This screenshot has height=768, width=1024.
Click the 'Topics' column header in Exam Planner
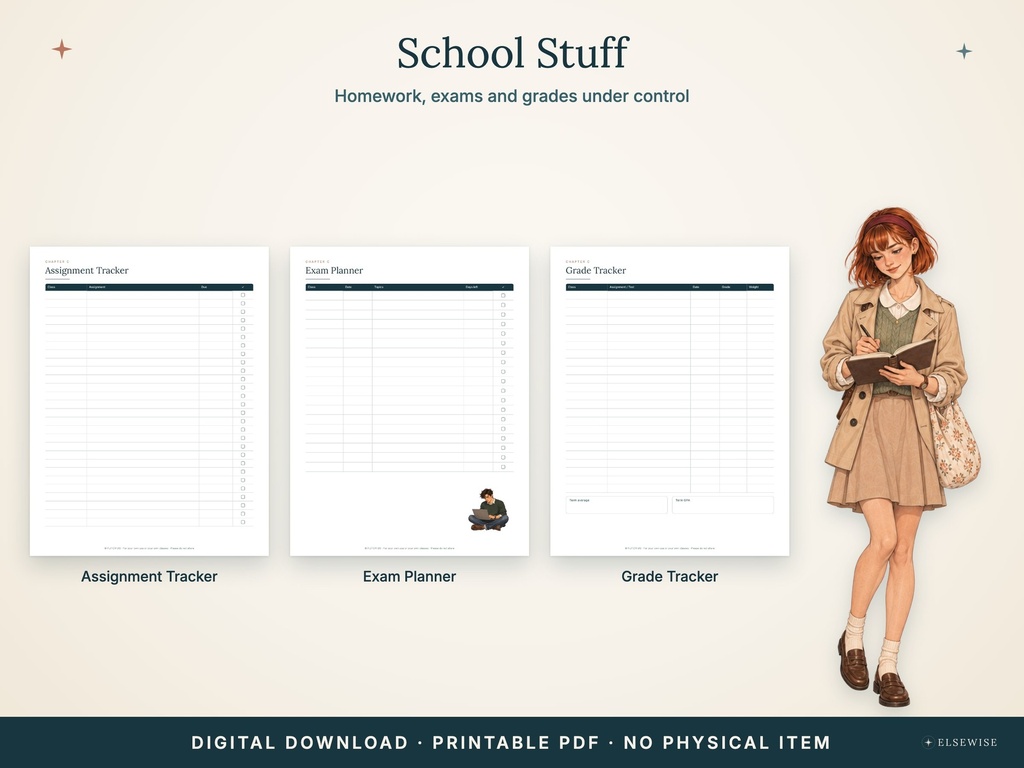tap(378, 287)
